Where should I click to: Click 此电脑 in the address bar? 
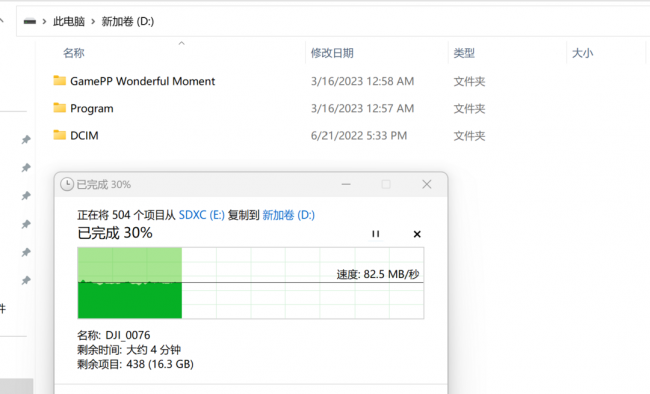coord(69,21)
